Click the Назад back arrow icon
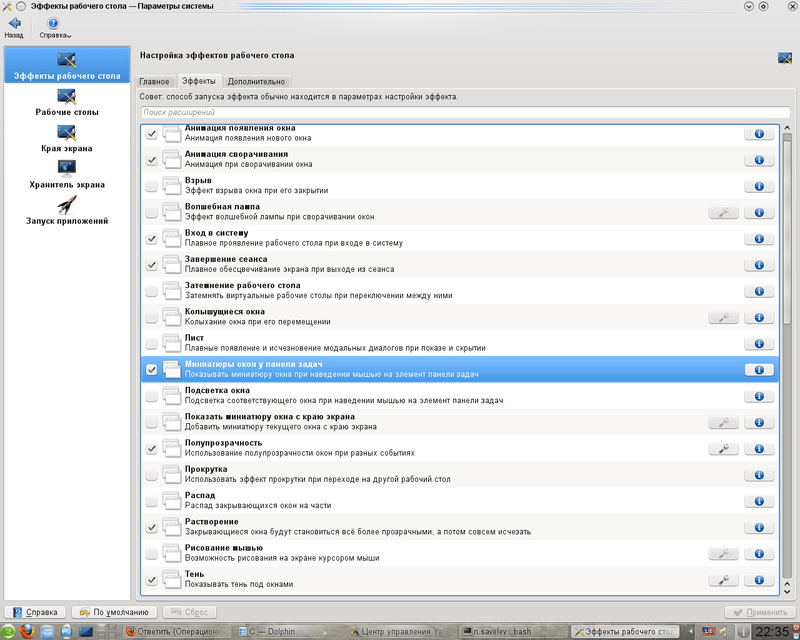800x640 pixels. click(x=14, y=23)
